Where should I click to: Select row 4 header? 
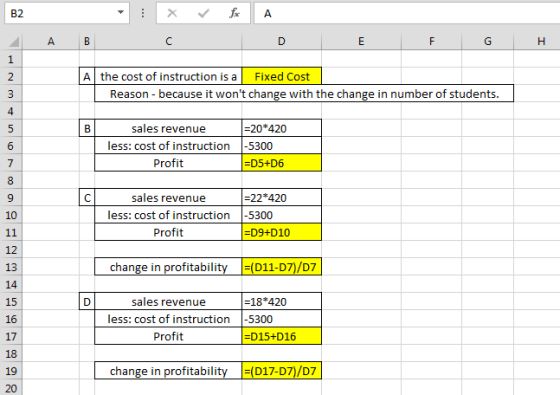(x=11, y=111)
